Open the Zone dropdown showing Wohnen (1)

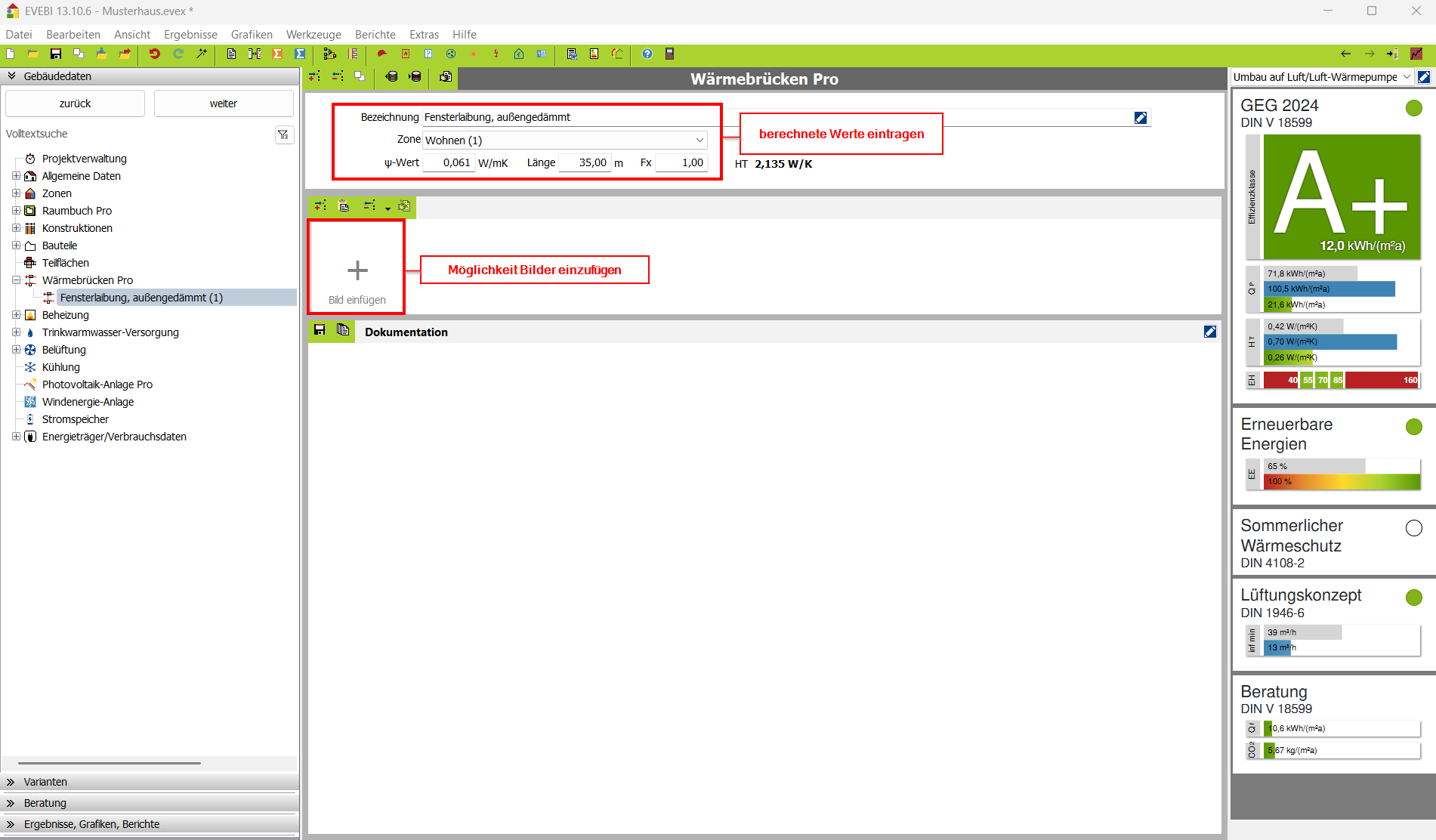point(564,141)
